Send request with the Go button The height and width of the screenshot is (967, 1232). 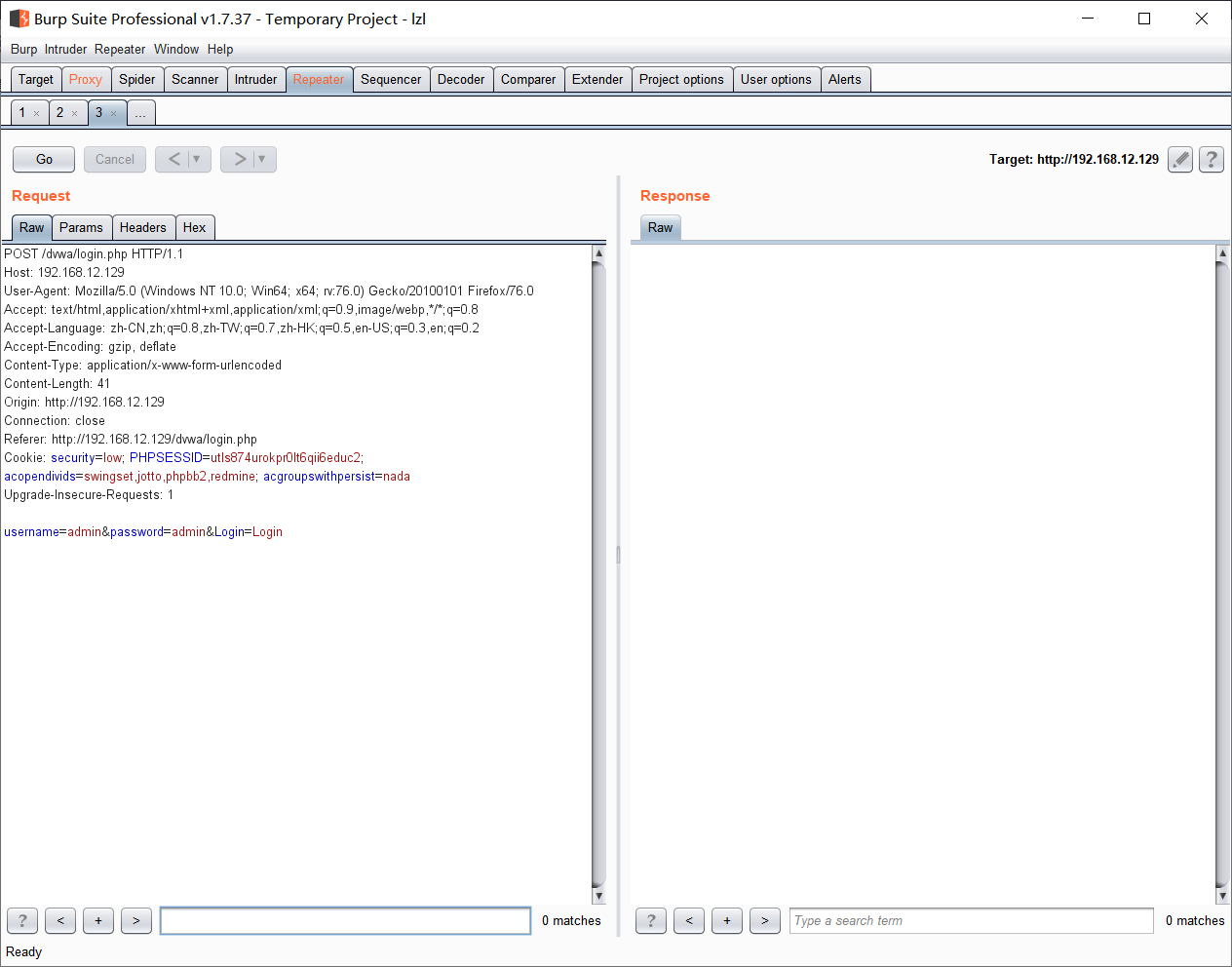click(44, 159)
